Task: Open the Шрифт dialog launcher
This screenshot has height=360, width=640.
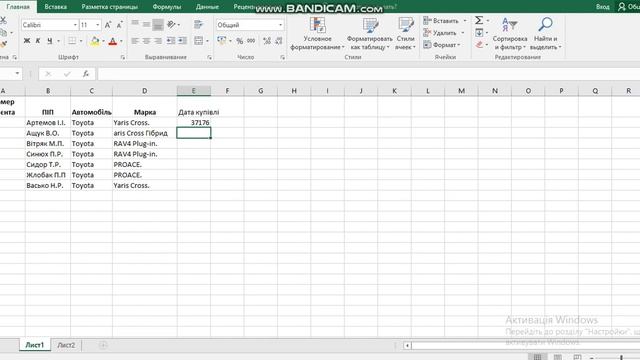Action: point(122,58)
